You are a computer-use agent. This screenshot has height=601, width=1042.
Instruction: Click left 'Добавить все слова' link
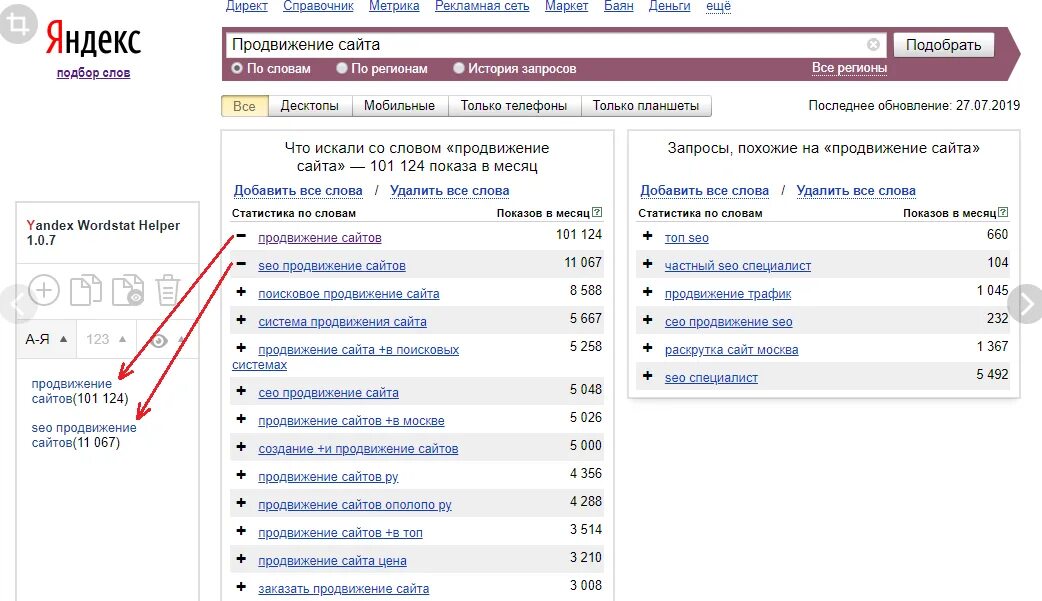coord(298,191)
